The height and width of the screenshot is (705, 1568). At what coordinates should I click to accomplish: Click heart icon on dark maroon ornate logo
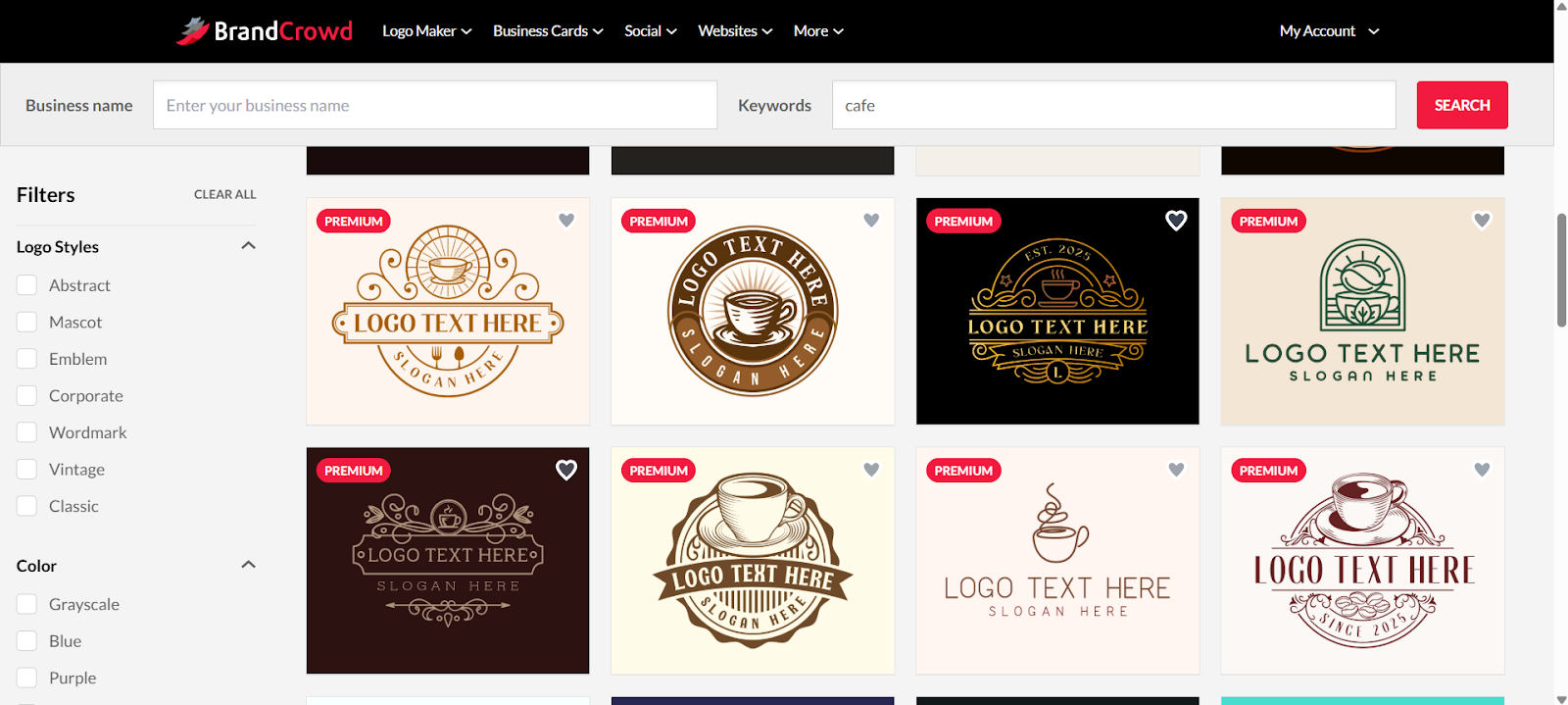[566, 470]
